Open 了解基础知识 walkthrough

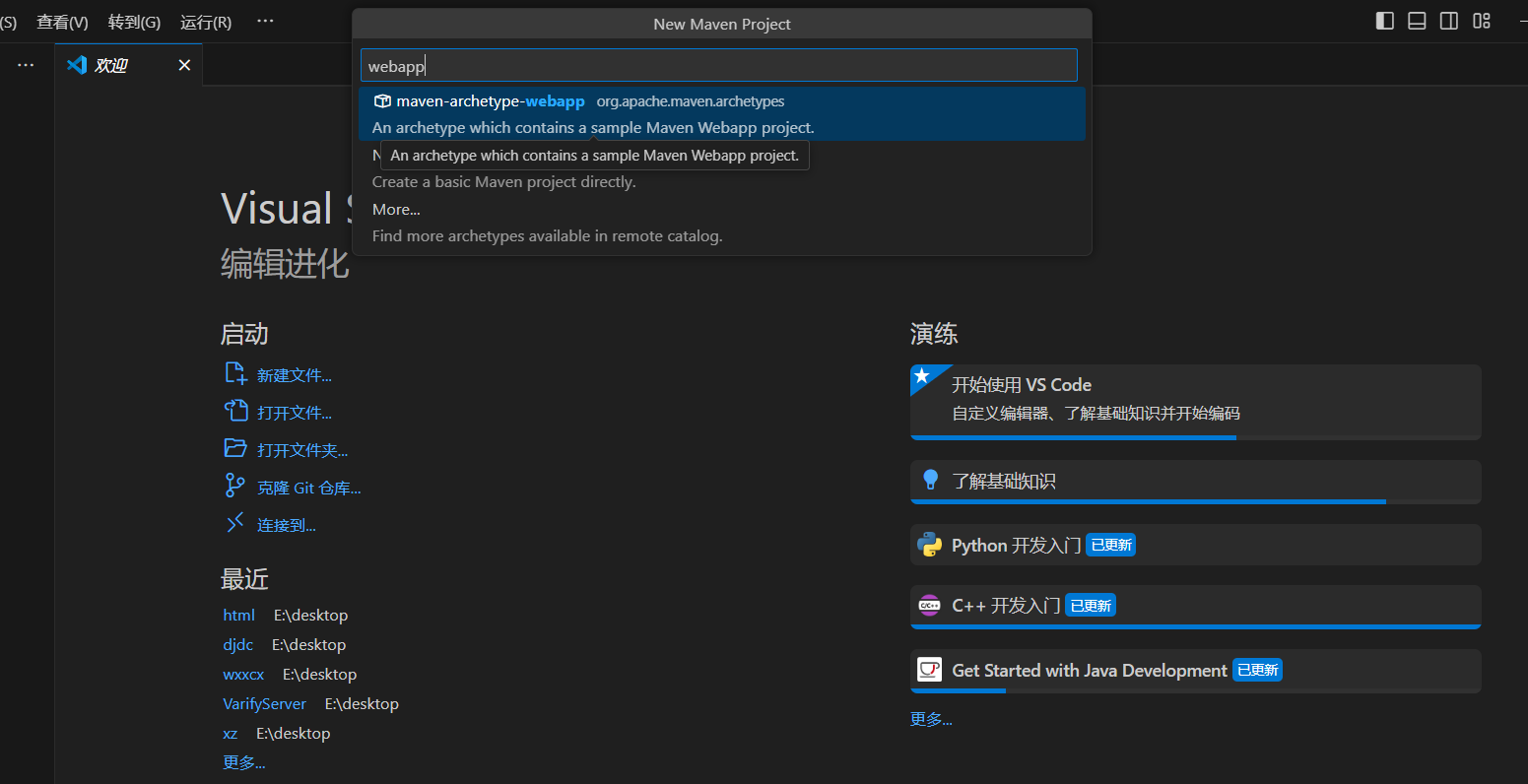[x=1195, y=482]
